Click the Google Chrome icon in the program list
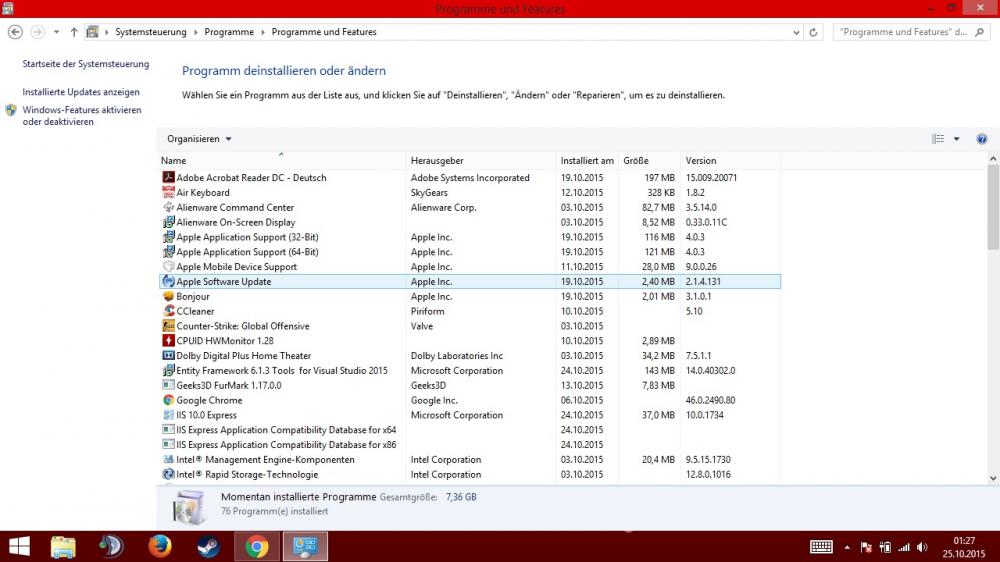Screen dimensions: 1000x562 pos(168,400)
